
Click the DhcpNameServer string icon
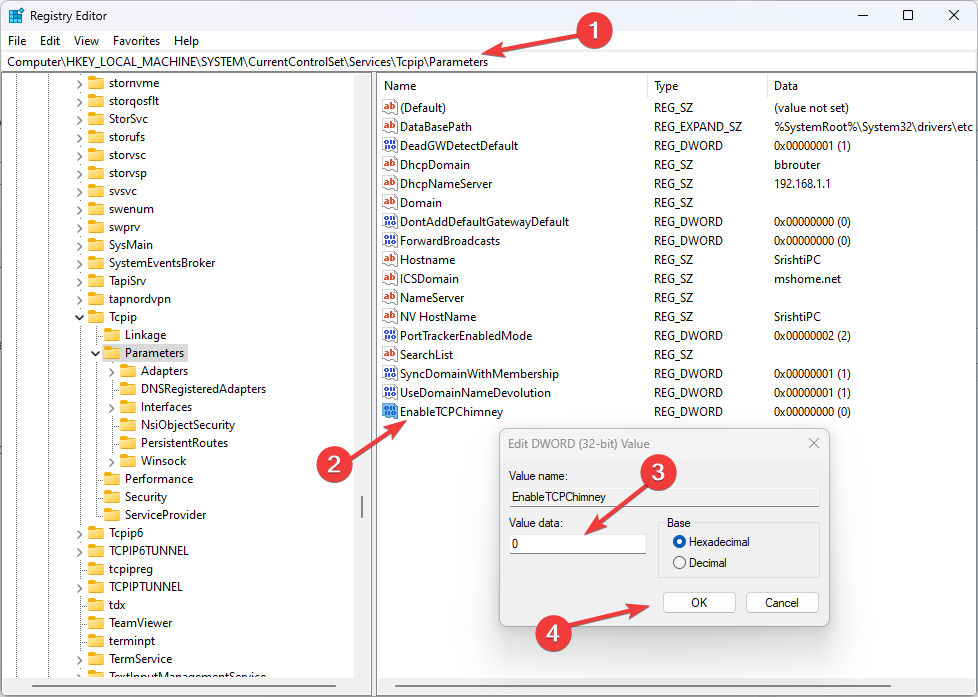(390, 183)
